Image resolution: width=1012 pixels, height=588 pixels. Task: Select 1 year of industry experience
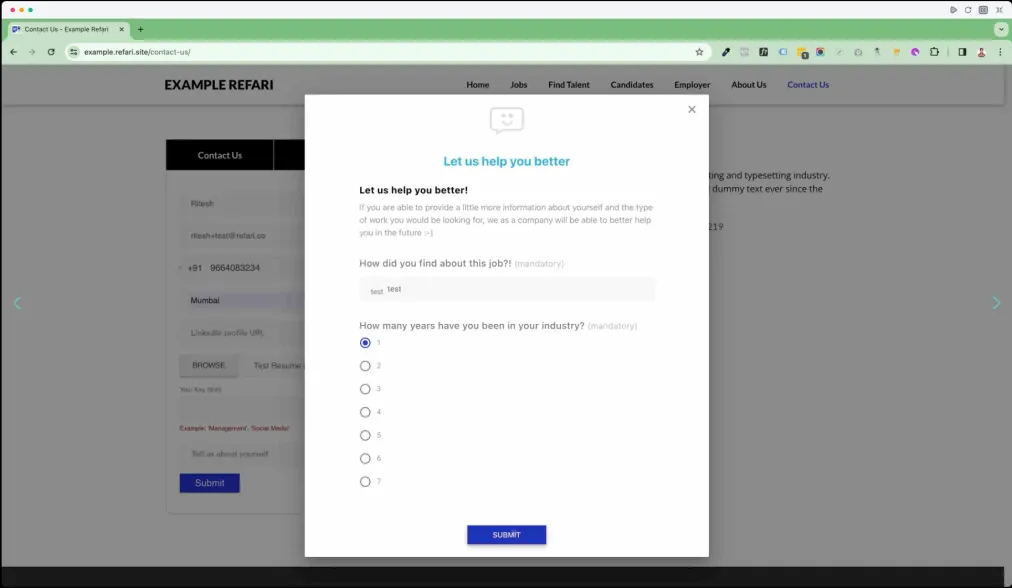pyautogui.click(x=365, y=343)
